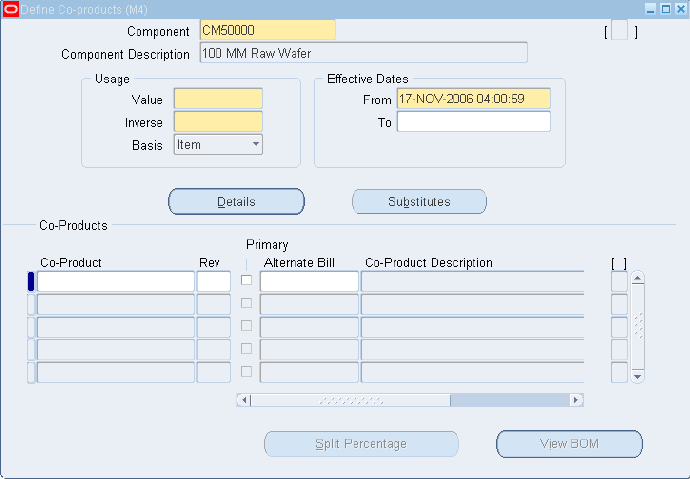Tick the Primary checkbox in third co-product row

pos(246,326)
